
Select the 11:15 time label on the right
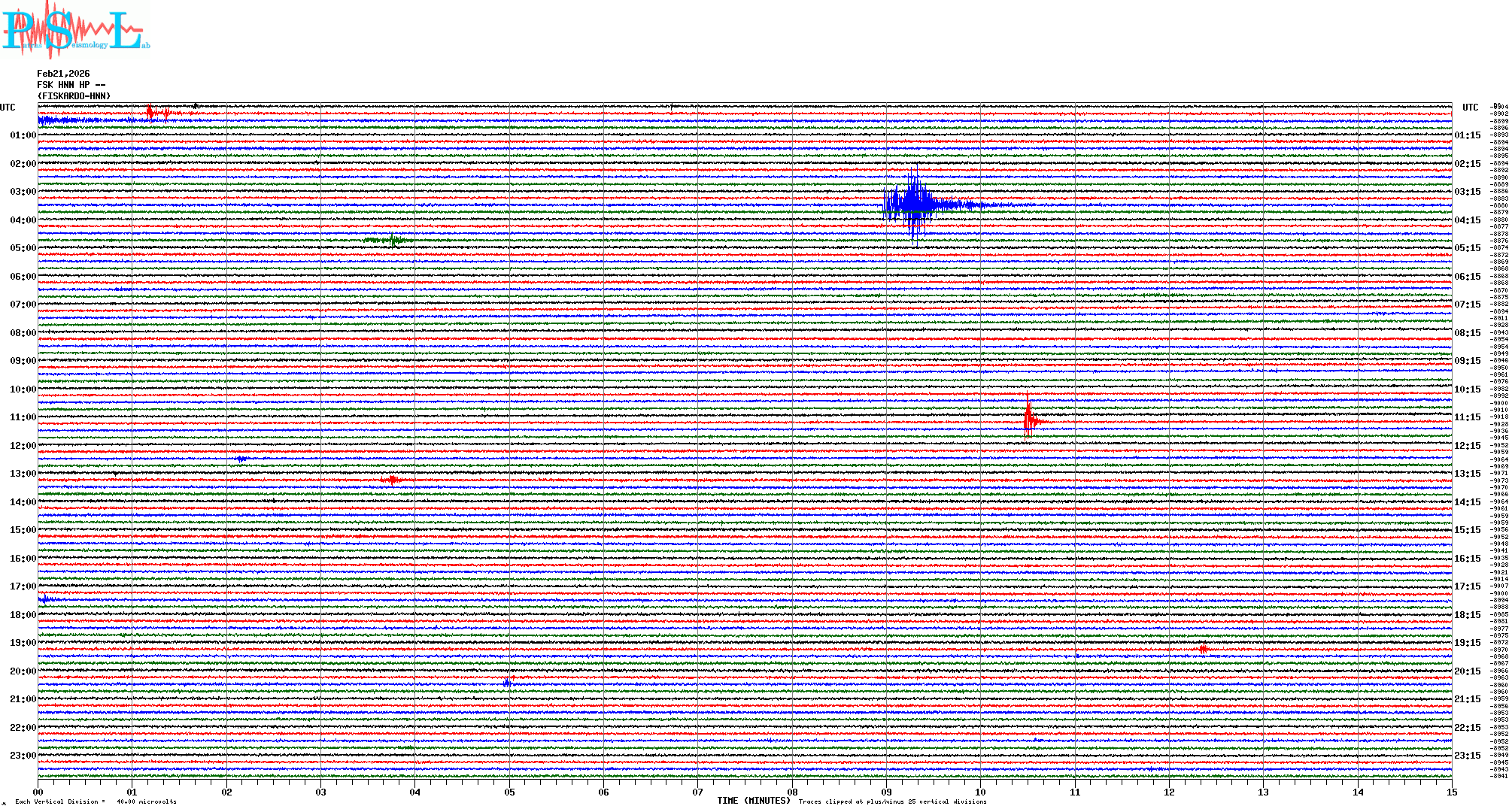pos(1467,417)
